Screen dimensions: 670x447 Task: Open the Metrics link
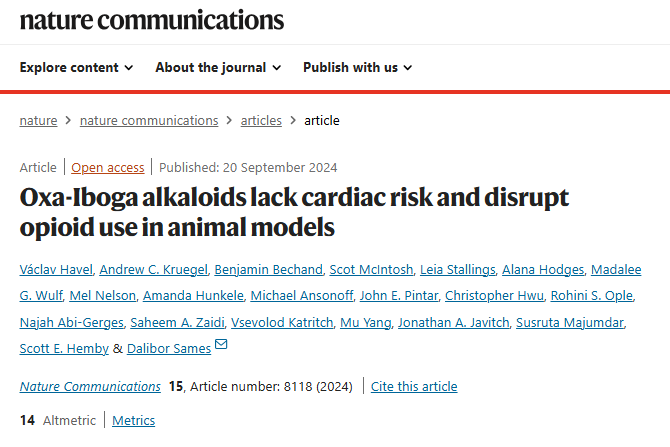click(x=134, y=421)
